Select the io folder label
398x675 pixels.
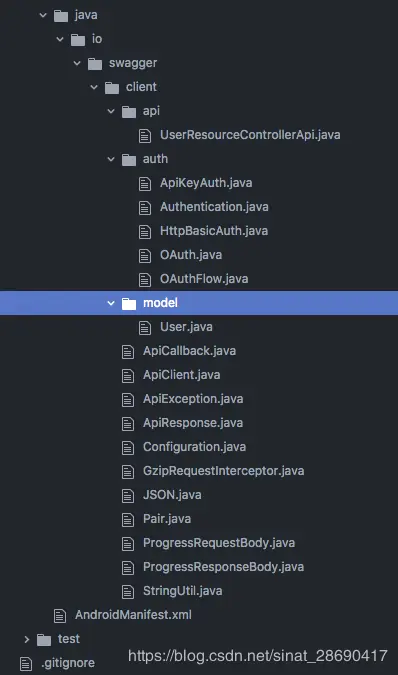97,39
